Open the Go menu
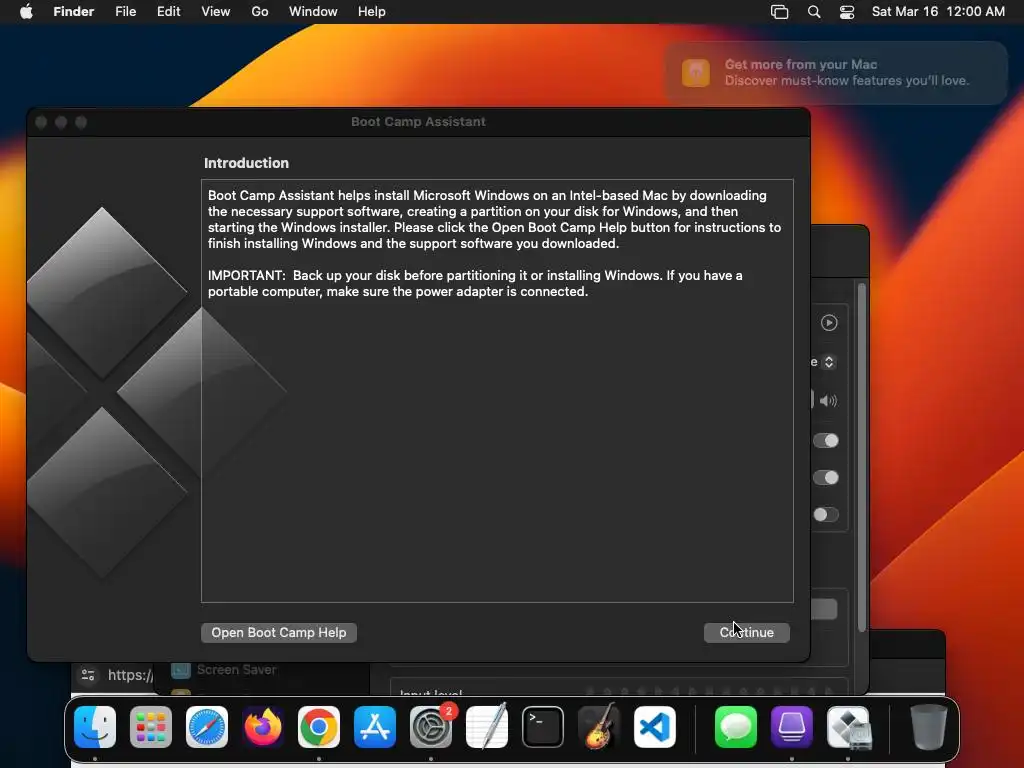Screen dimensions: 1024x768 coord(260,12)
